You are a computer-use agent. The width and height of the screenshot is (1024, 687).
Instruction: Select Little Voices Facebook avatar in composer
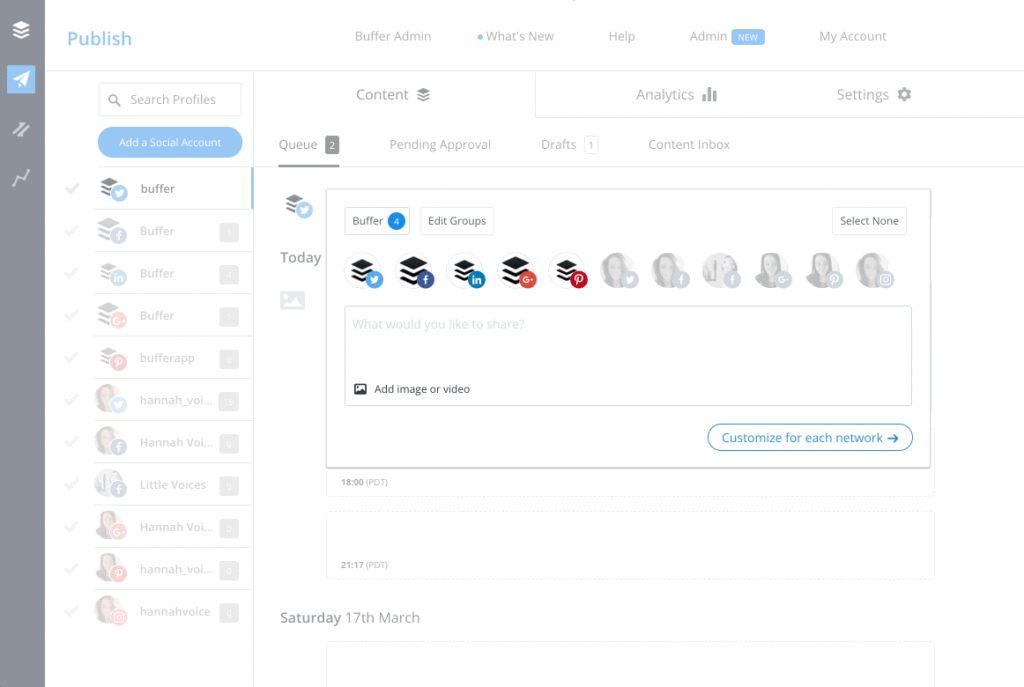point(721,271)
